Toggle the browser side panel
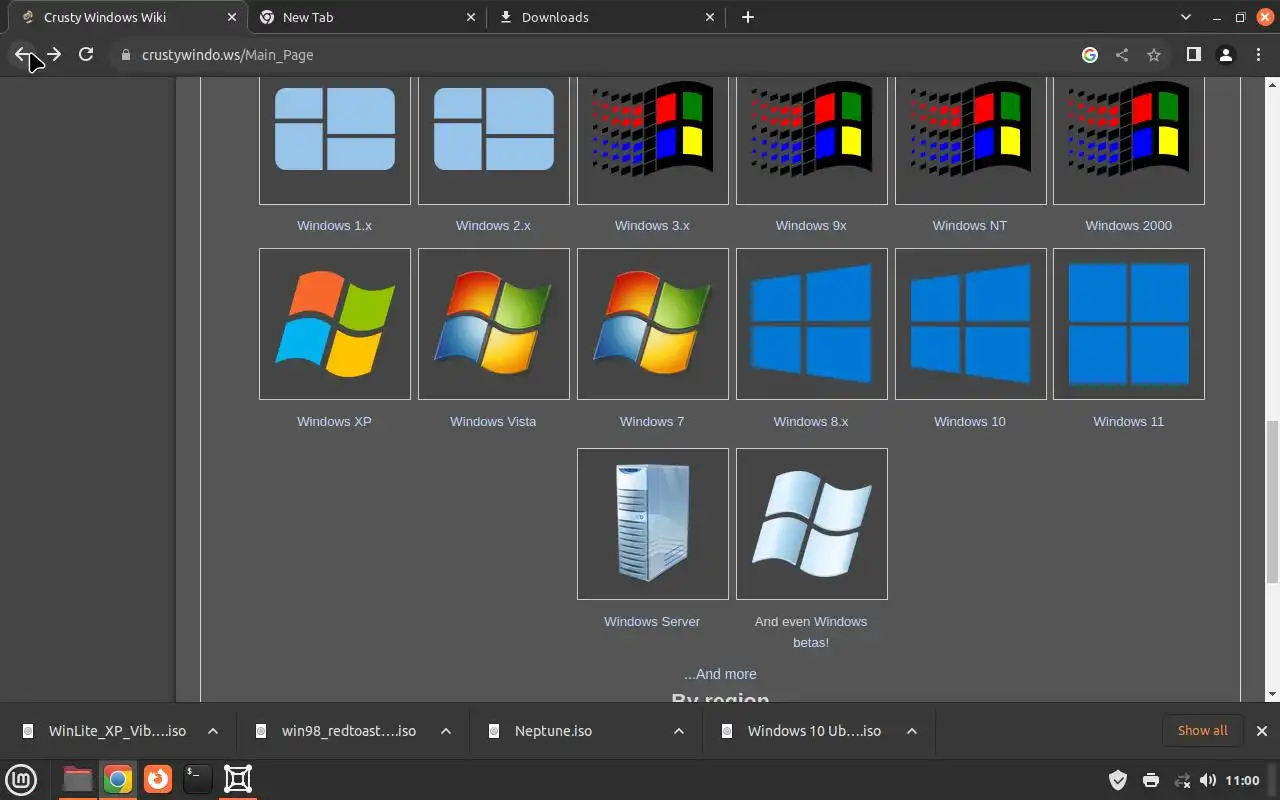 (x=1193, y=55)
